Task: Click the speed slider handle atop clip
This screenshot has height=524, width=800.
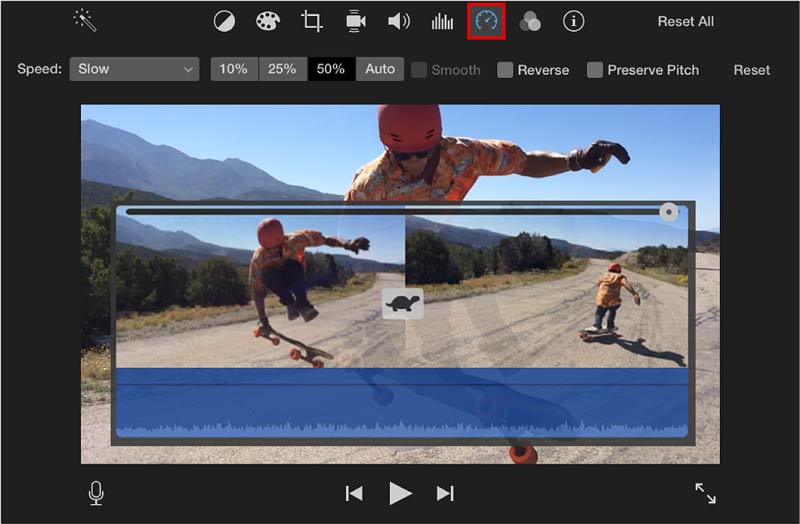Action: pyautogui.click(x=669, y=212)
